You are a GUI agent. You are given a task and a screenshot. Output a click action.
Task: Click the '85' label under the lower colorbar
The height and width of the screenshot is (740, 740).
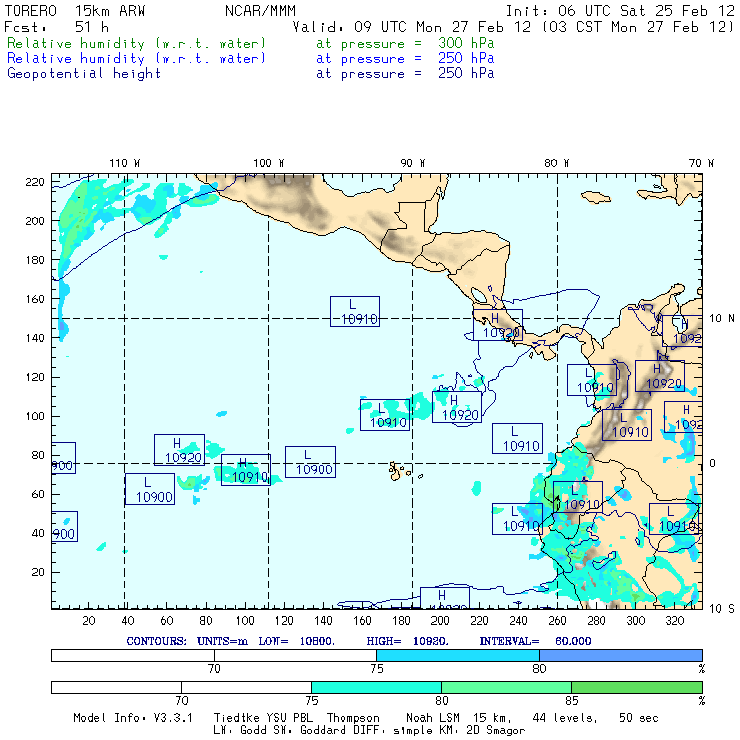(572, 701)
